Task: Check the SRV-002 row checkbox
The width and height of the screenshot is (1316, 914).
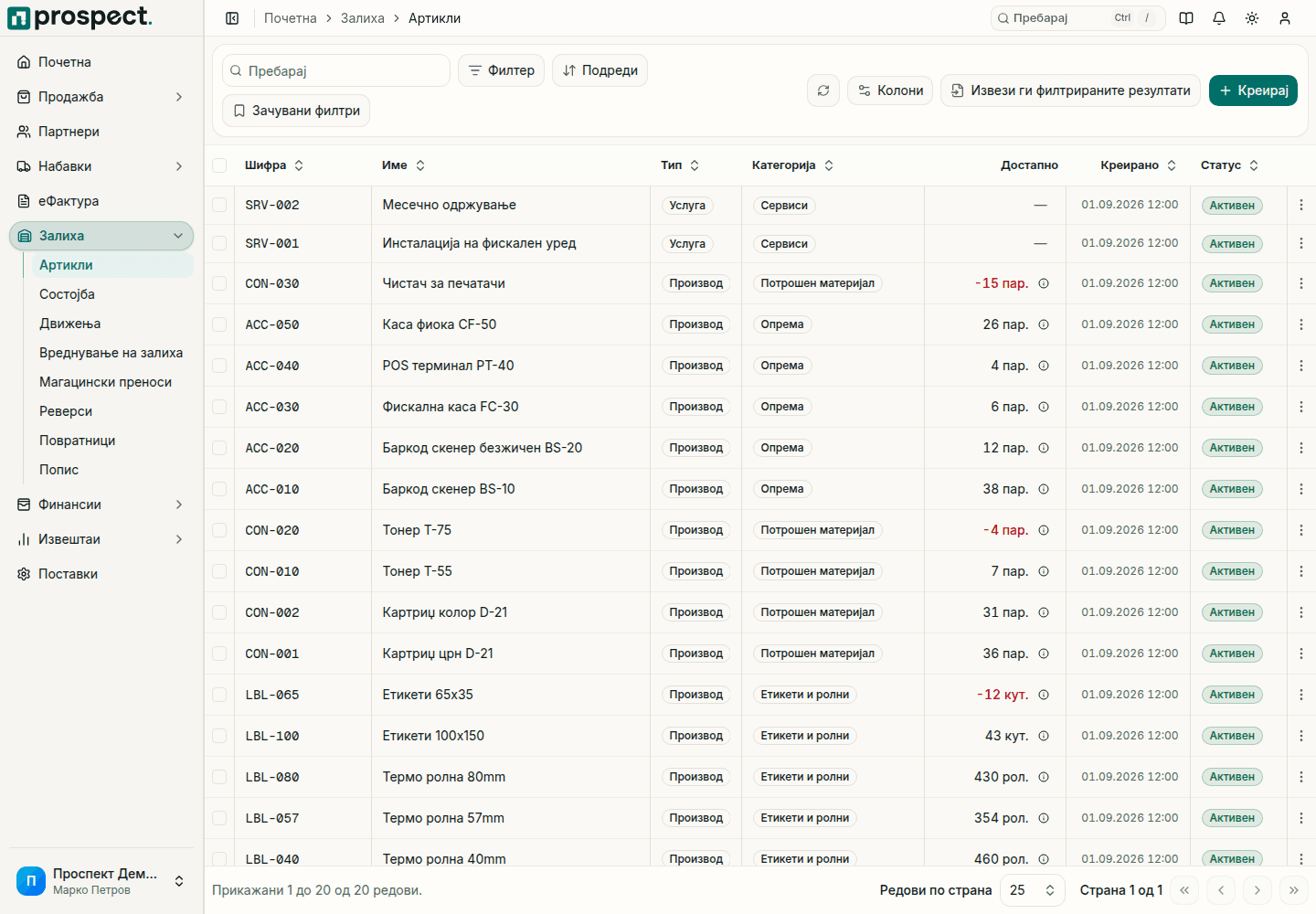Action: pyautogui.click(x=219, y=205)
